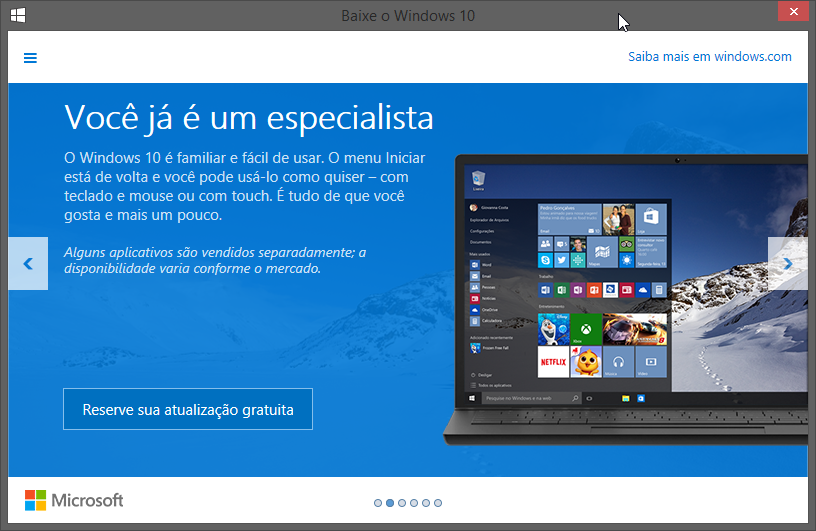Click the italic Alguns aplicativos disclaimer text
The image size is (816, 531).
point(215,260)
